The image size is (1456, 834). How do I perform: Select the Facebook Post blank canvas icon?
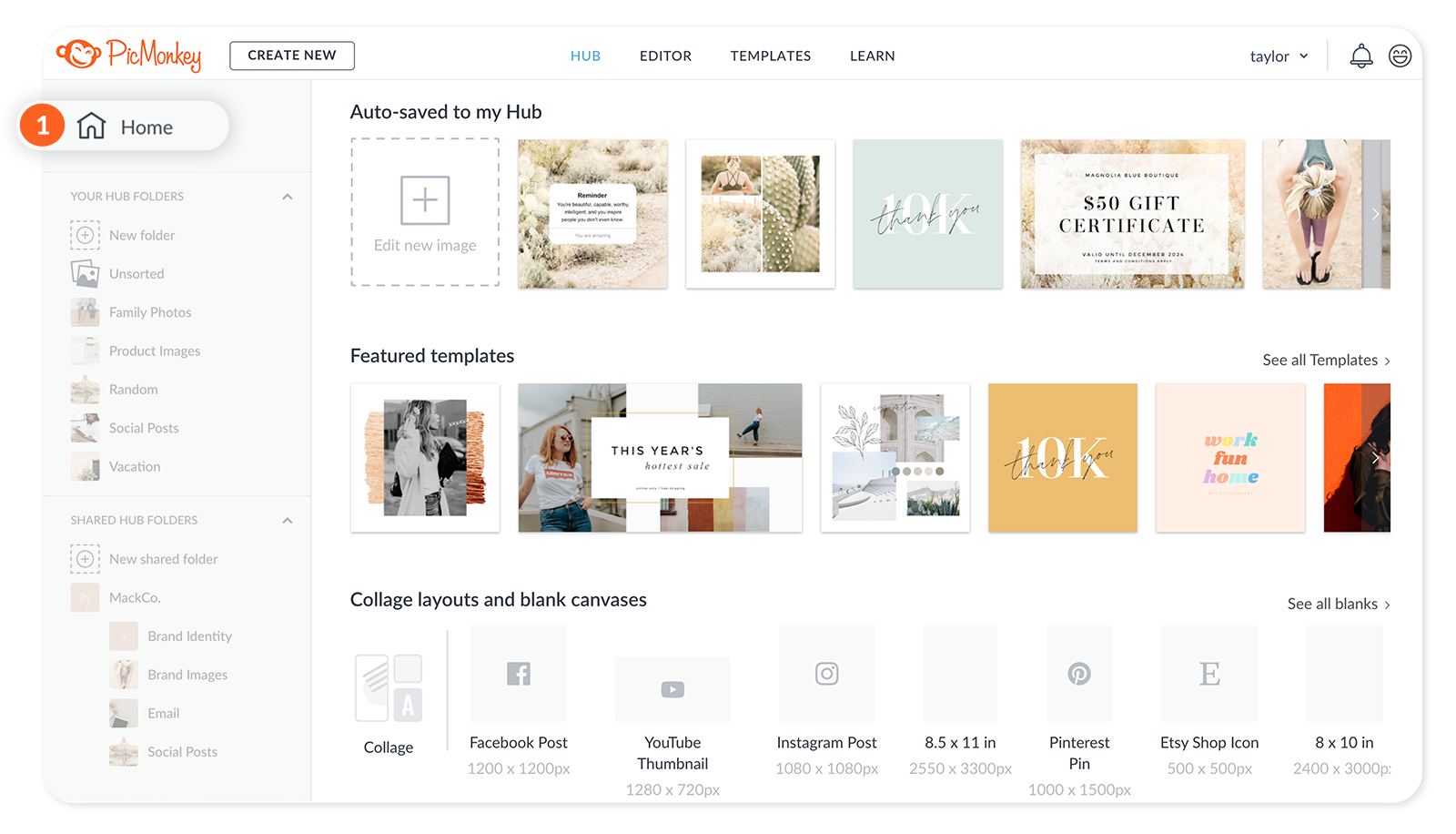519,674
